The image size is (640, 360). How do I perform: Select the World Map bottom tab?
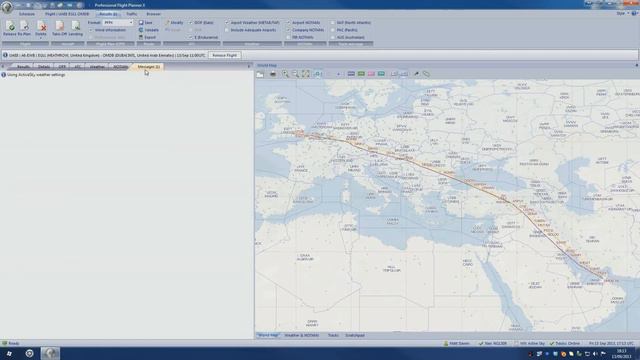pyautogui.click(x=268, y=335)
